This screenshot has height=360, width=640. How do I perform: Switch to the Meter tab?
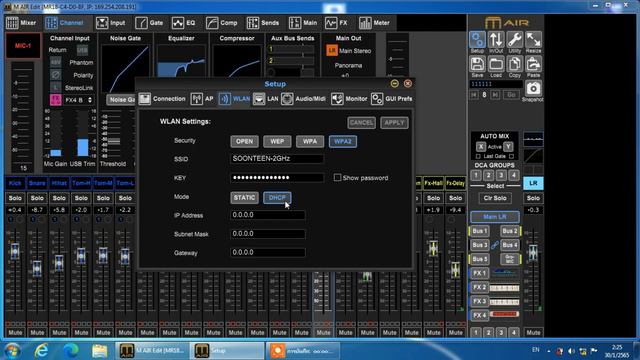(x=374, y=23)
